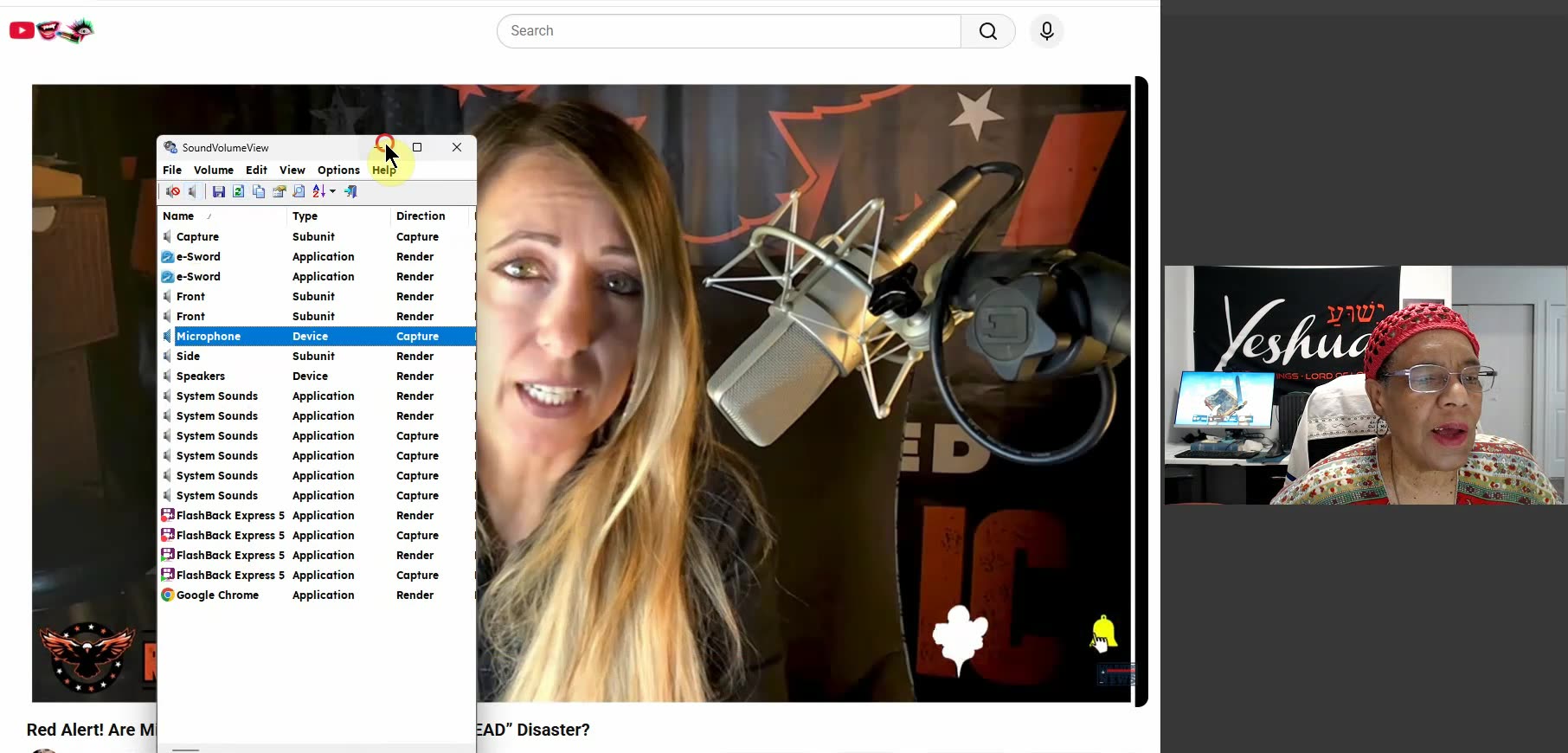Open the Volume menu
This screenshot has height=753, width=1568.
pyautogui.click(x=214, y=170)
